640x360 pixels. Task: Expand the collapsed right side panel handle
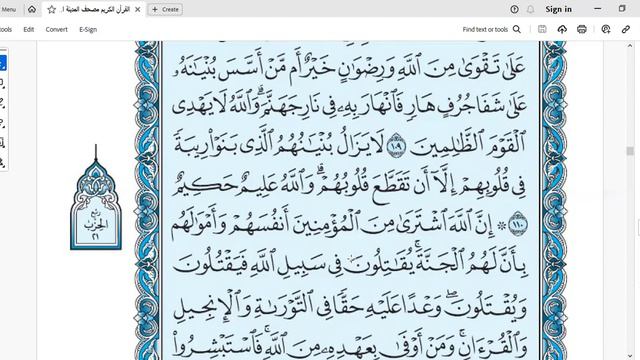pyautogui.click(x=638, y=228)
